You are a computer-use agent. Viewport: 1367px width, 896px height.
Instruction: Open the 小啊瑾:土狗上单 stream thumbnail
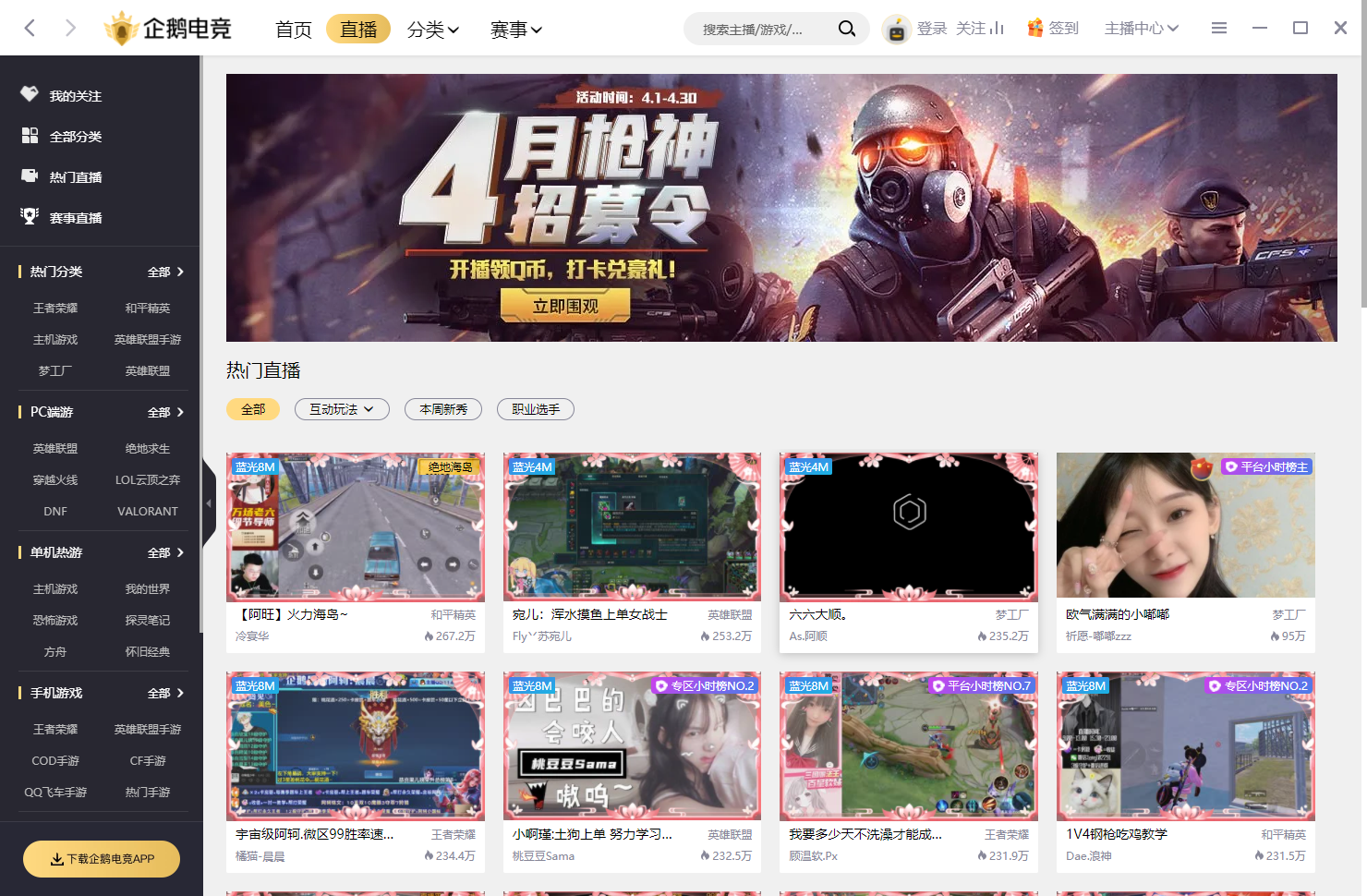coord(632,746)
